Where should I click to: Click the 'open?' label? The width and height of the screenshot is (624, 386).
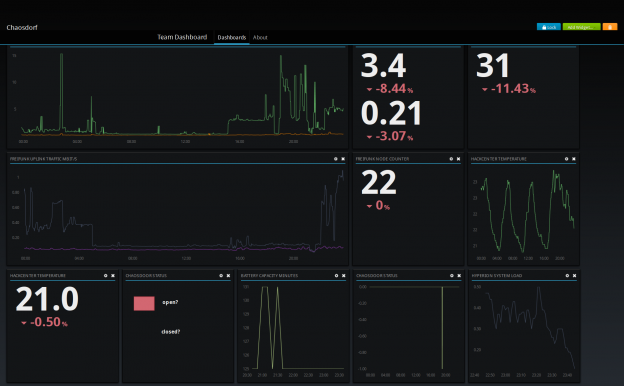(170, 302)
